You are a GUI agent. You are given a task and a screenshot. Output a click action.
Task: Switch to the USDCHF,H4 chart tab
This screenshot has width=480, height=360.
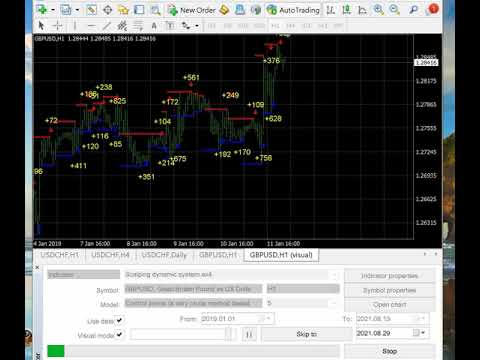[110, 255]
